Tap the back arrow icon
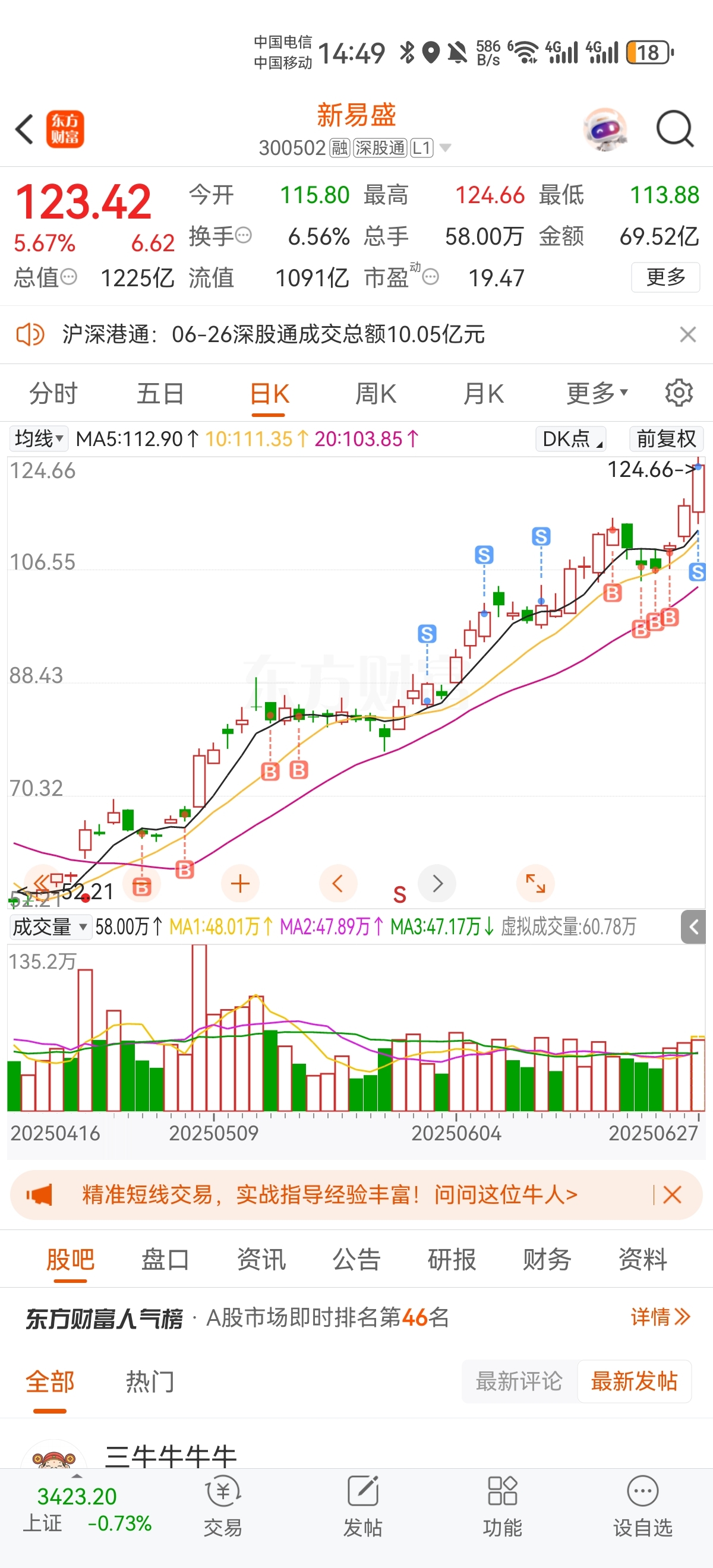The image size is (713, 1568). click(24, 129)
